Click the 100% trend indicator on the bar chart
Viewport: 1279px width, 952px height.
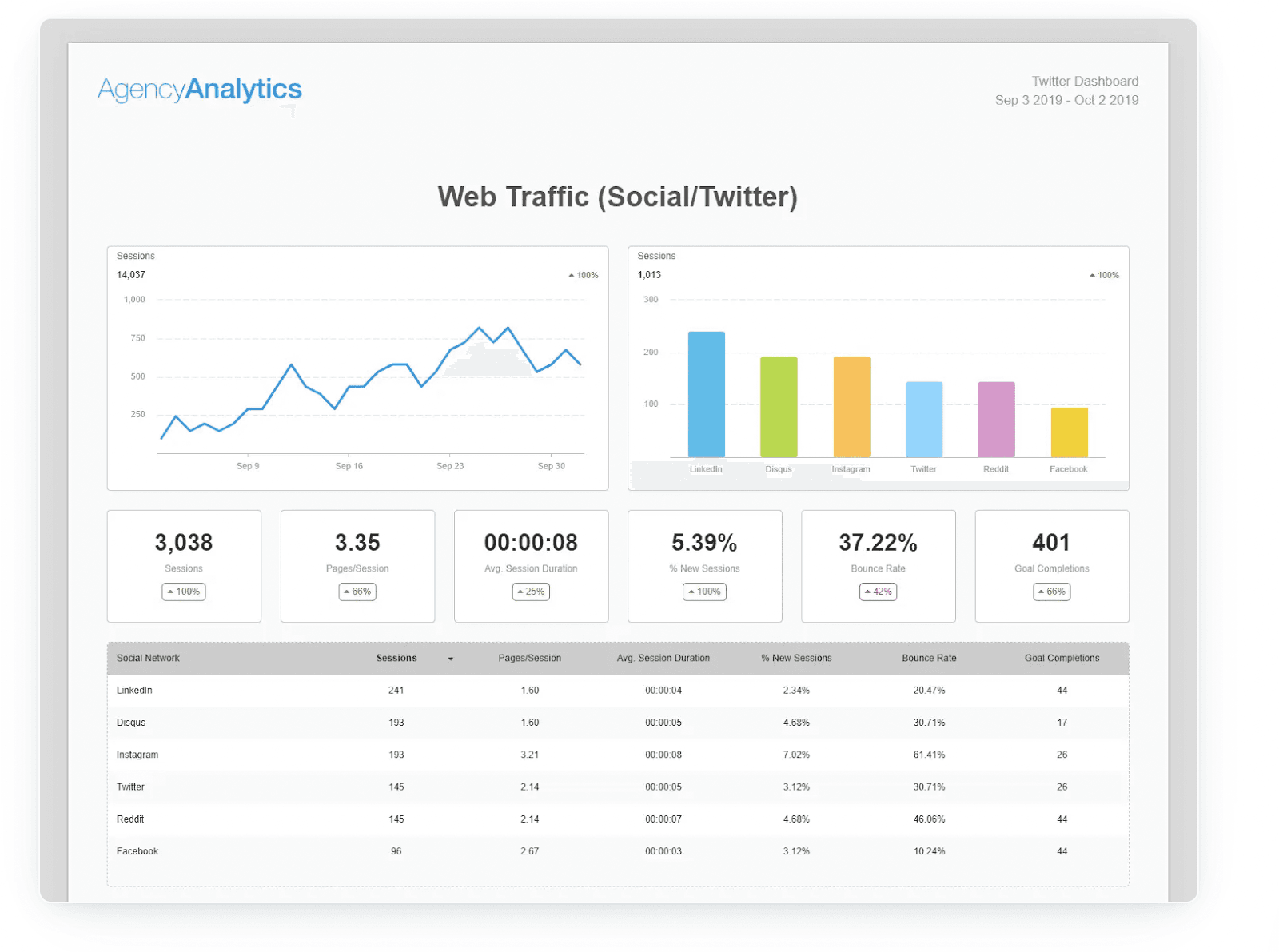tap(1103, 274)
